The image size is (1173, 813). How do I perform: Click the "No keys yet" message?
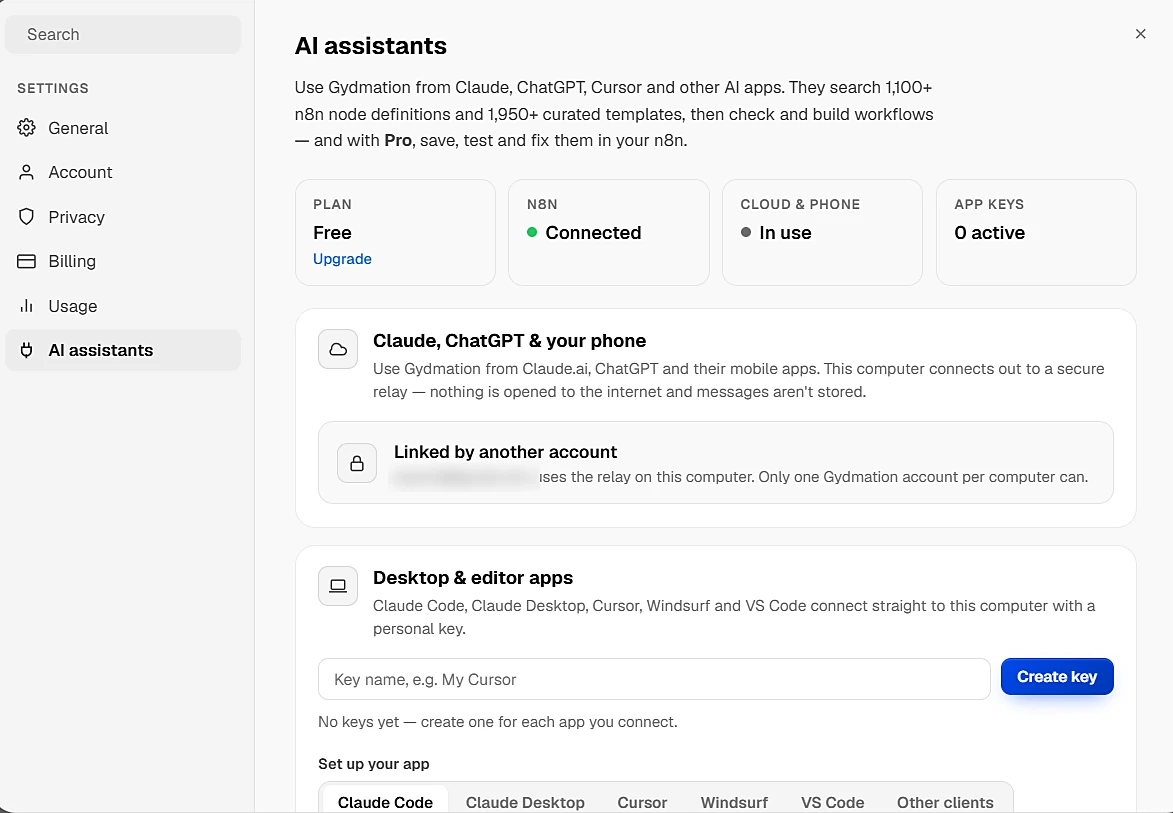coord(497,722)
